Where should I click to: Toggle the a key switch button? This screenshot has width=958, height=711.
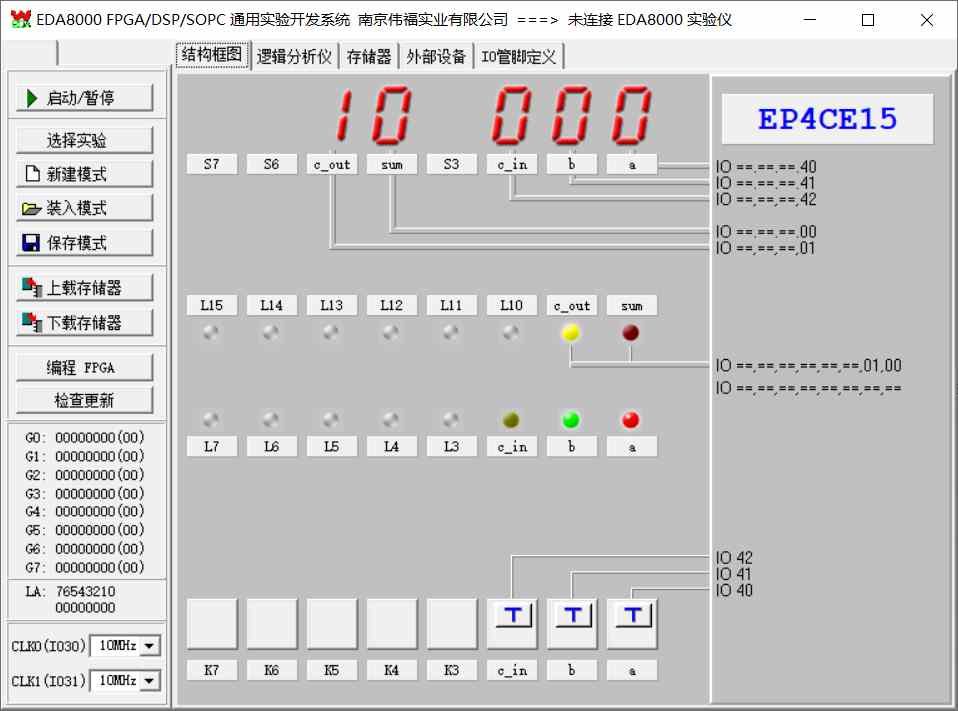(632, 616)
